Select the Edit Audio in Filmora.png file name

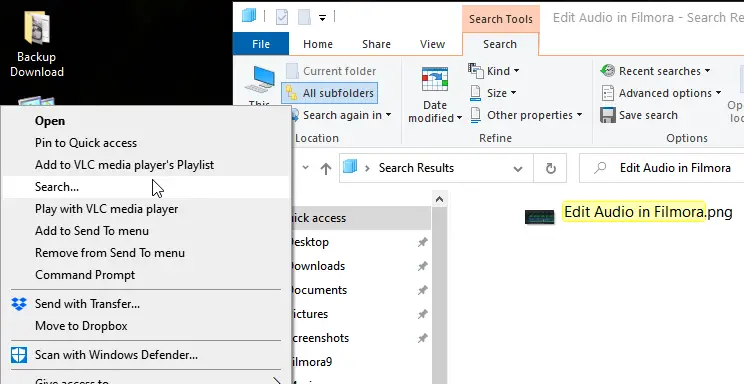pyautogui.click(x=648, y=212)
